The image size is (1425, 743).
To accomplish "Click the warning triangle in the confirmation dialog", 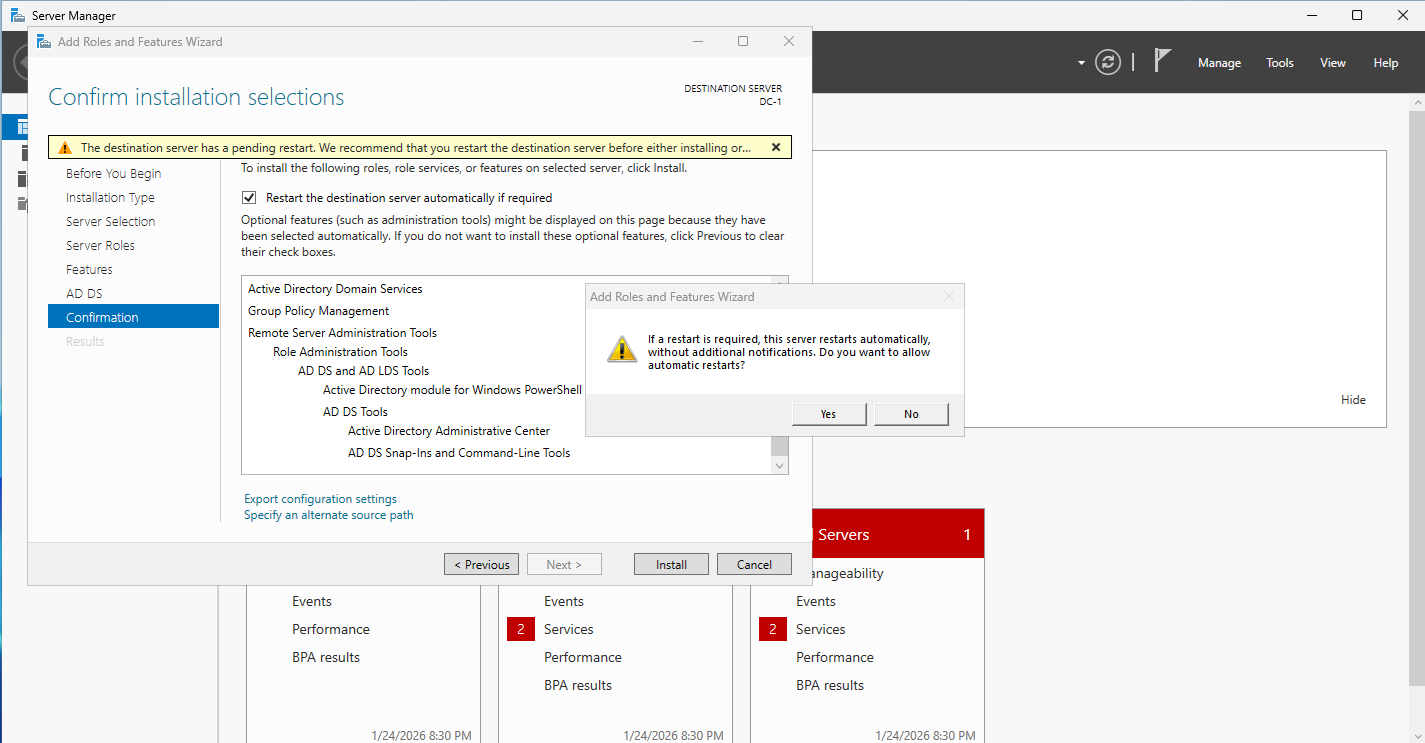I will pyautogui.click(x=622, y=349).
